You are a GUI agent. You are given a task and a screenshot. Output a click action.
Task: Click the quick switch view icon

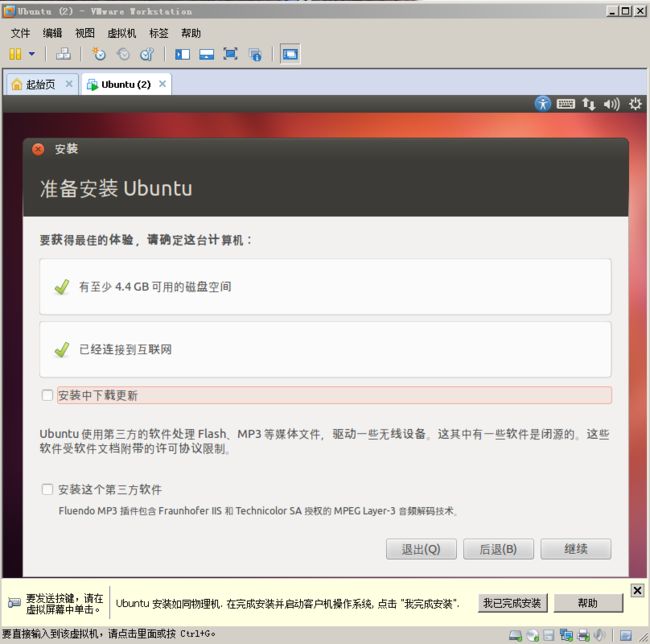click(x=206, y=54)
